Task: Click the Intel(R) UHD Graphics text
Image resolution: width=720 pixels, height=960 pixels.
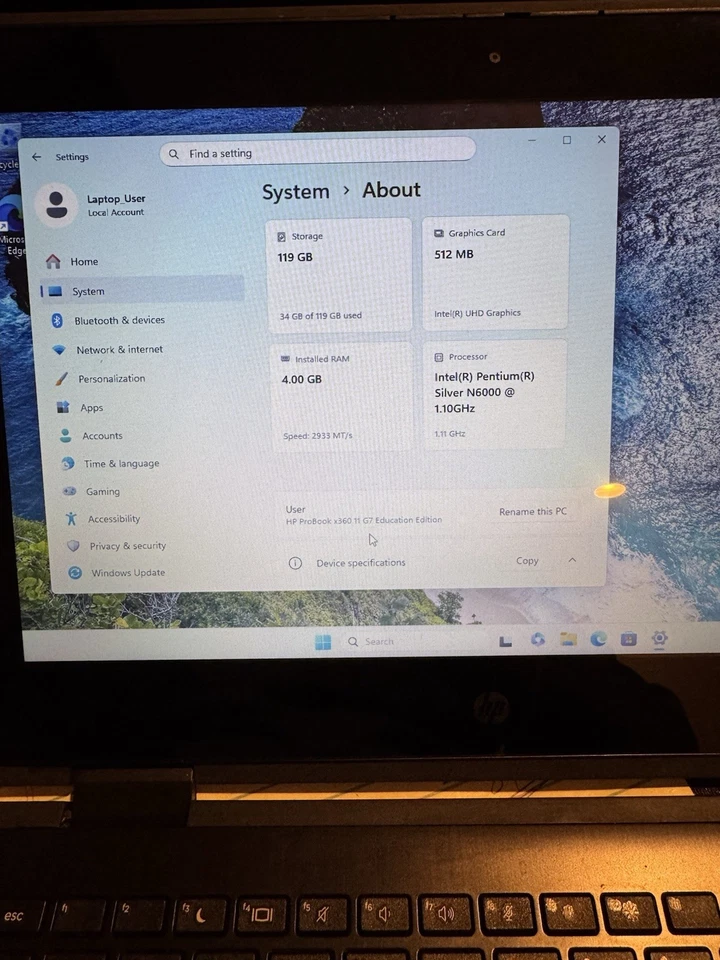Action: click(478, 313)
